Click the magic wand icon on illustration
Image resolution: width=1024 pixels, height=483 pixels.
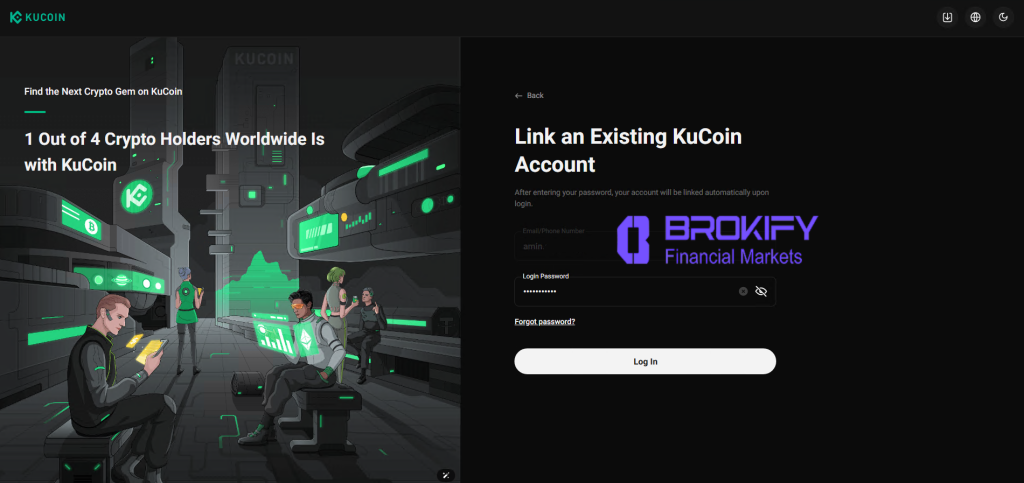point(446,475)
